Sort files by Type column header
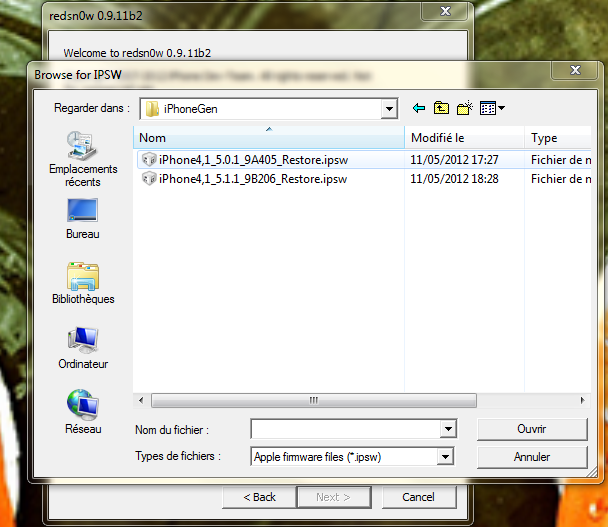The height and width of the screenshot is (527, 608). pos(558,138)
